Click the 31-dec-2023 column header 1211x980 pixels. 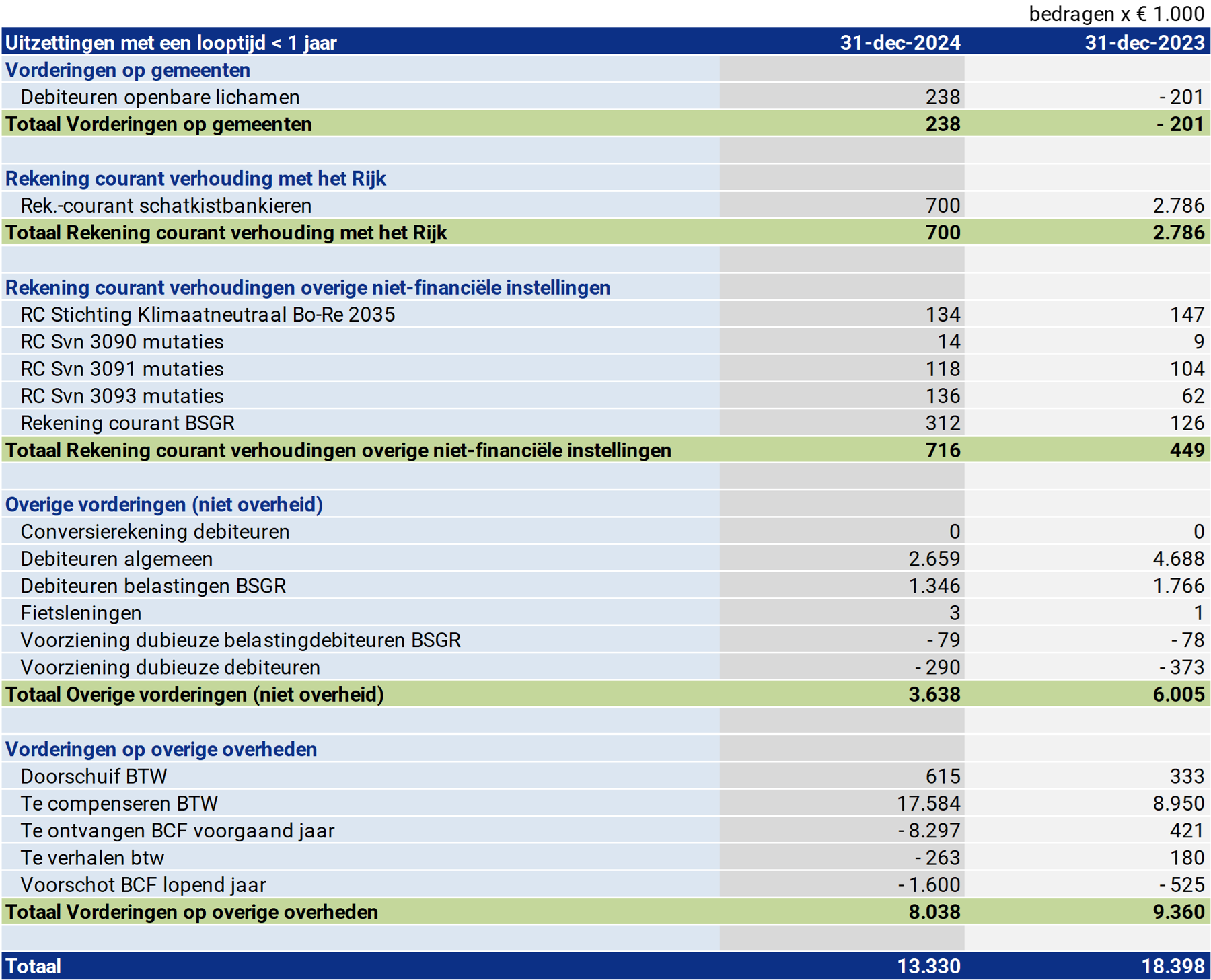[1144, 42]
